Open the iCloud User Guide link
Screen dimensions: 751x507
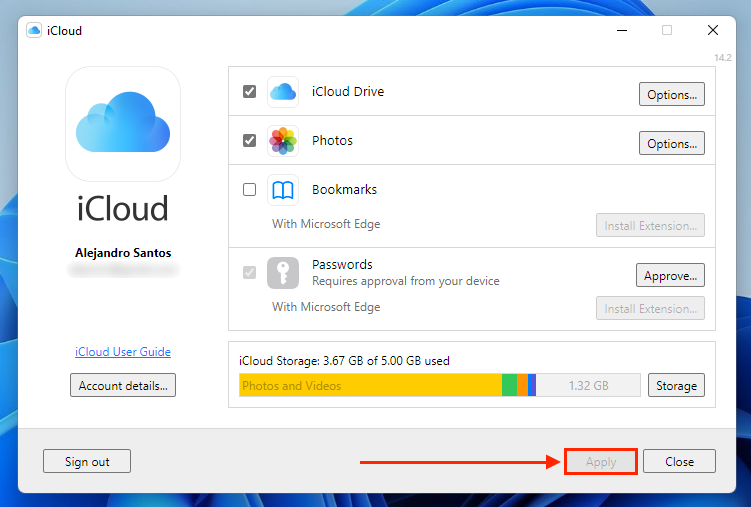[123, 352]
